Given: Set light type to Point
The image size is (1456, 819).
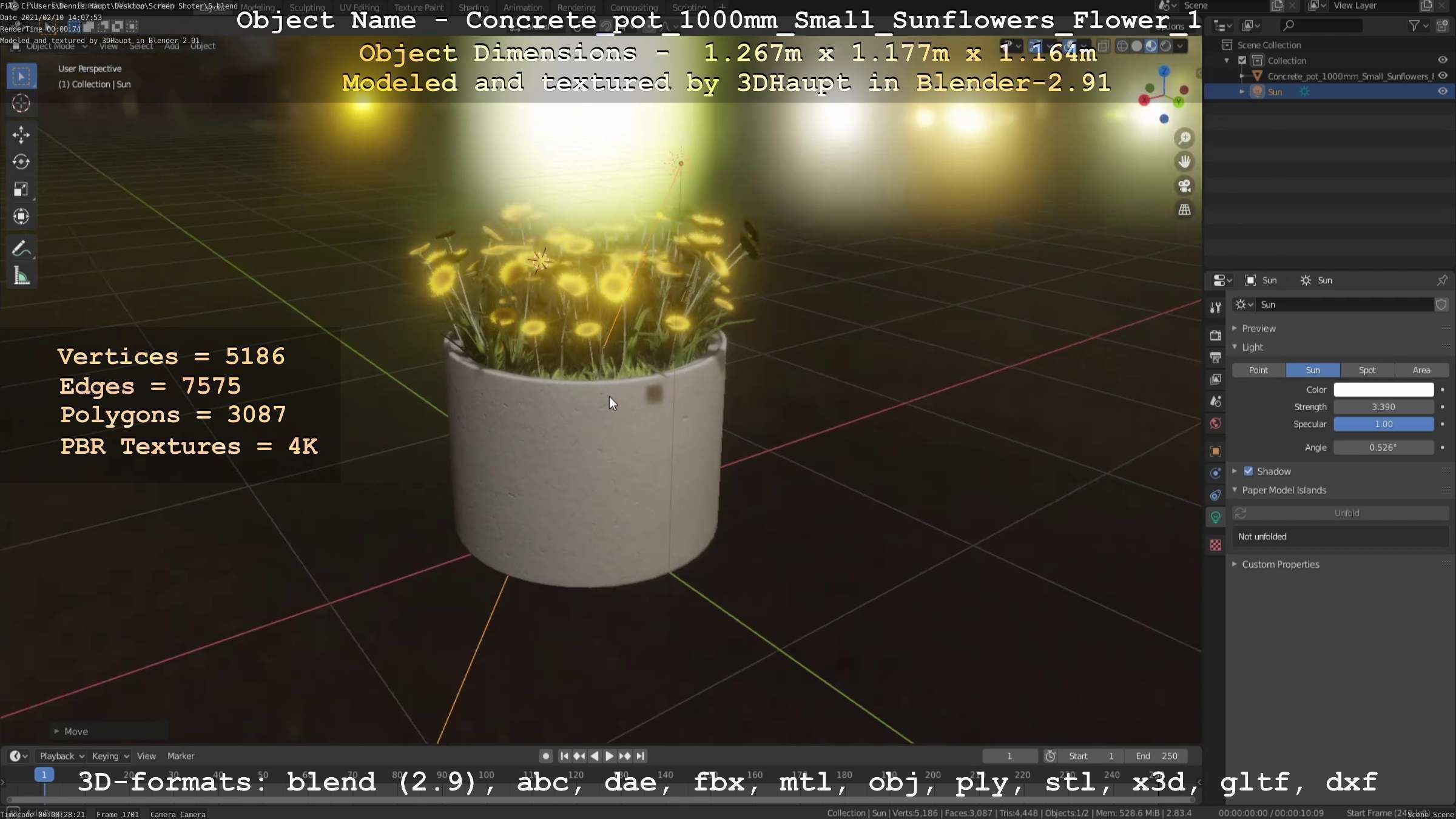Looking at the screenshot, I should (x=1258, y=370).
